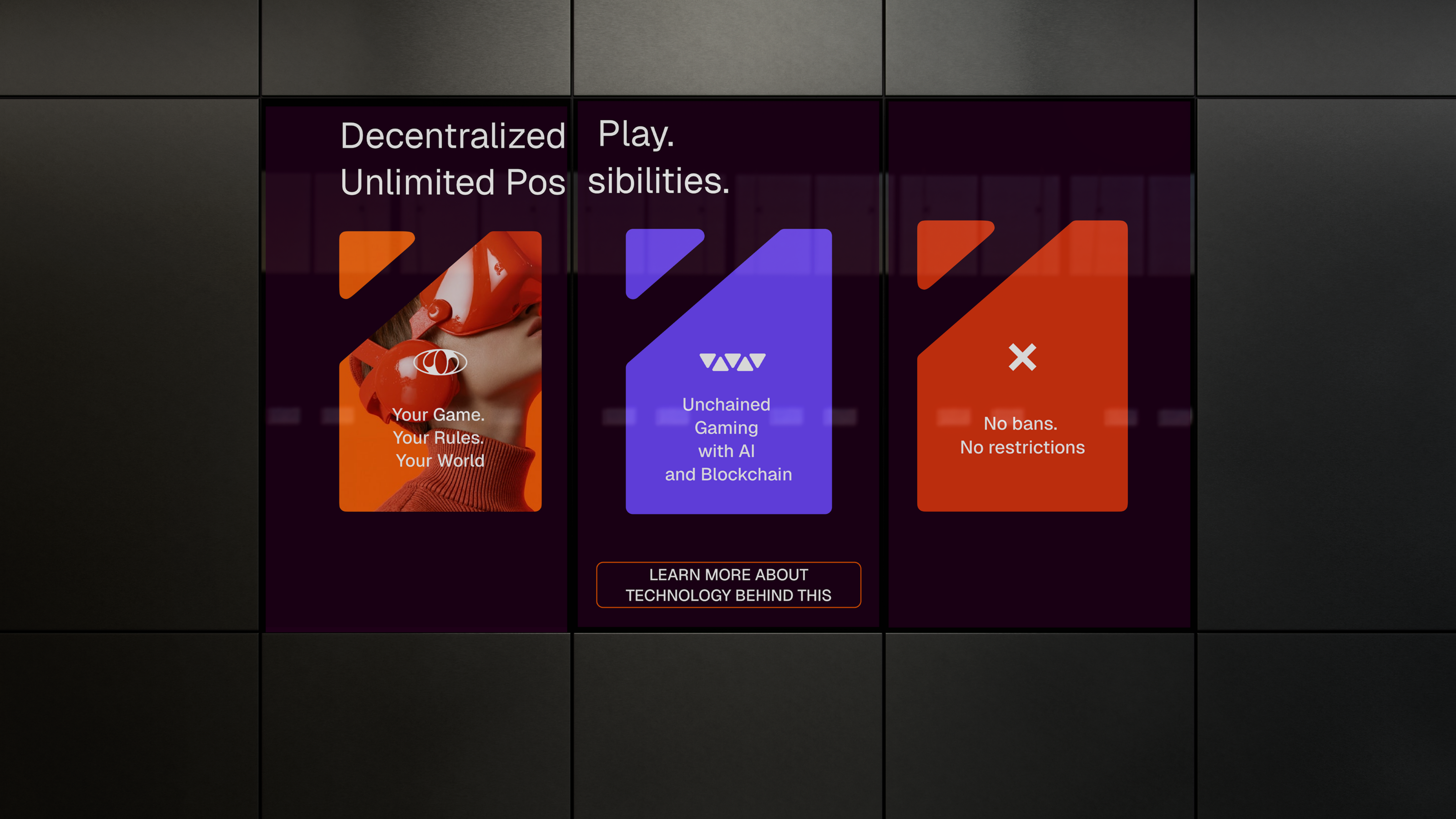This screenshot has width=1456, height=819.
Task: Click the white X icon
Action: pos(1022,357)
